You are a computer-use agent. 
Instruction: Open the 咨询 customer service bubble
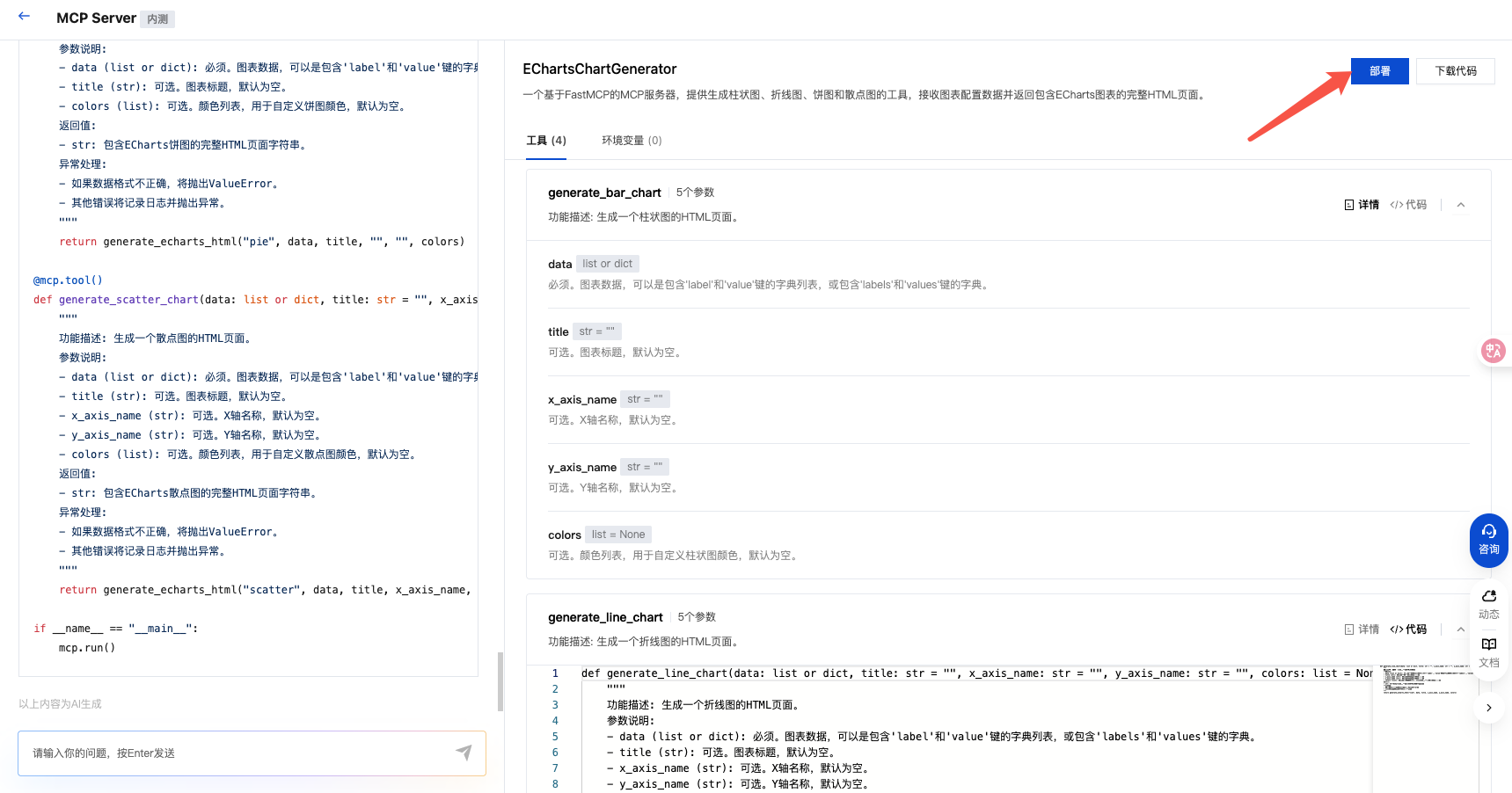1488,540
